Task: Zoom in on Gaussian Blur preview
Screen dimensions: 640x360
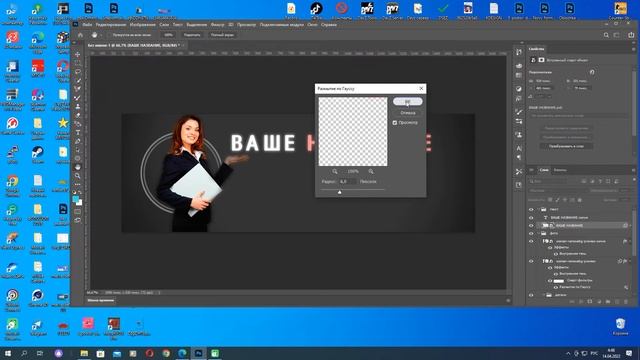Action: pyautogui.click(x=371, y=171)
